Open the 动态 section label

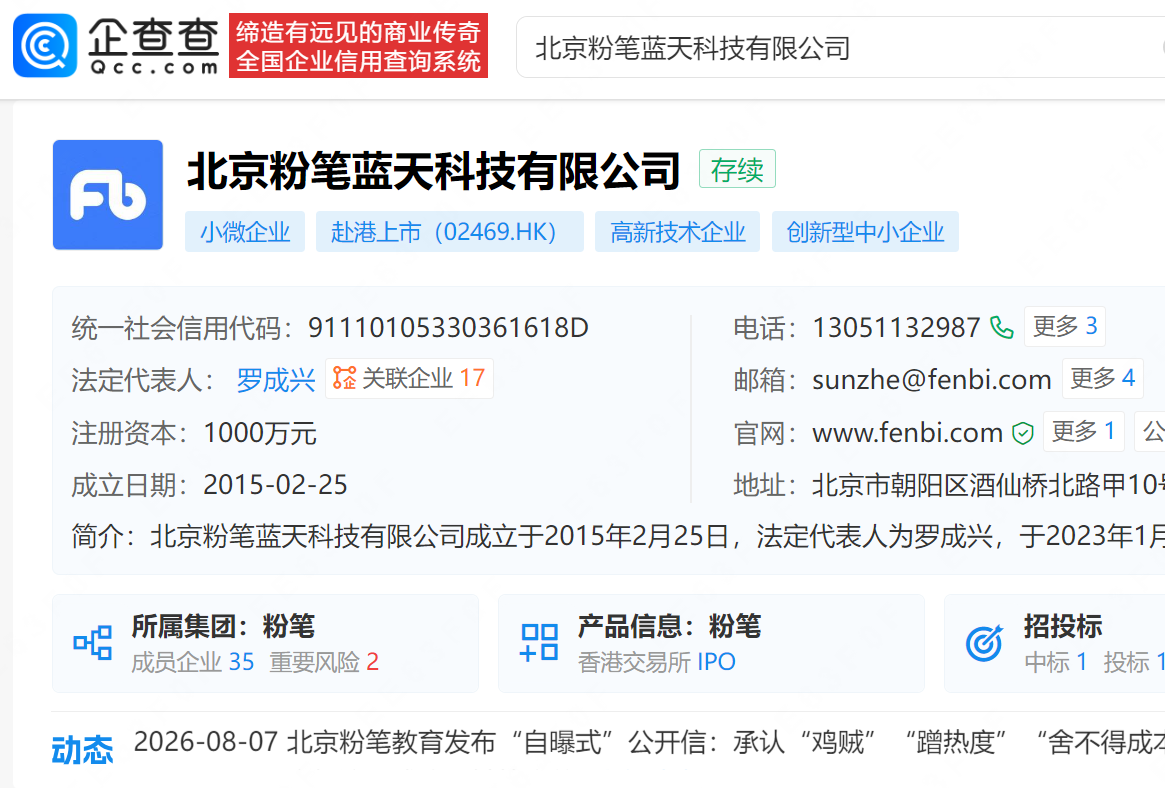click(x=82, y=750)
